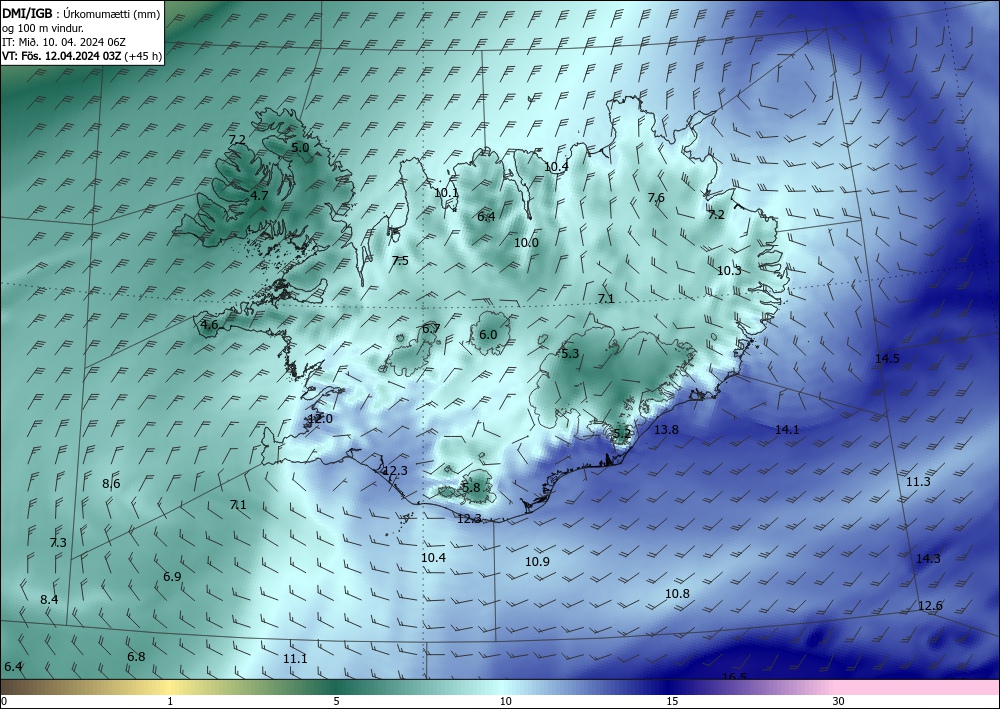
Task: Click the map value 10.9
Action: (538, 562)
